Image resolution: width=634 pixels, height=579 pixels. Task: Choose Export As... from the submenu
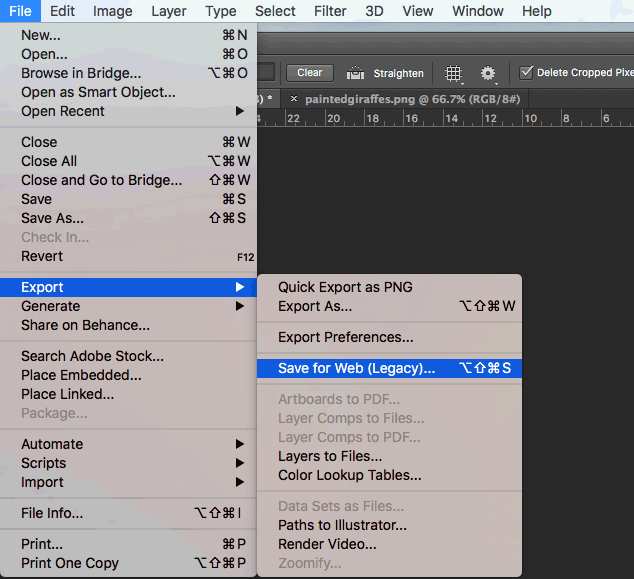(x=315, y=306)
